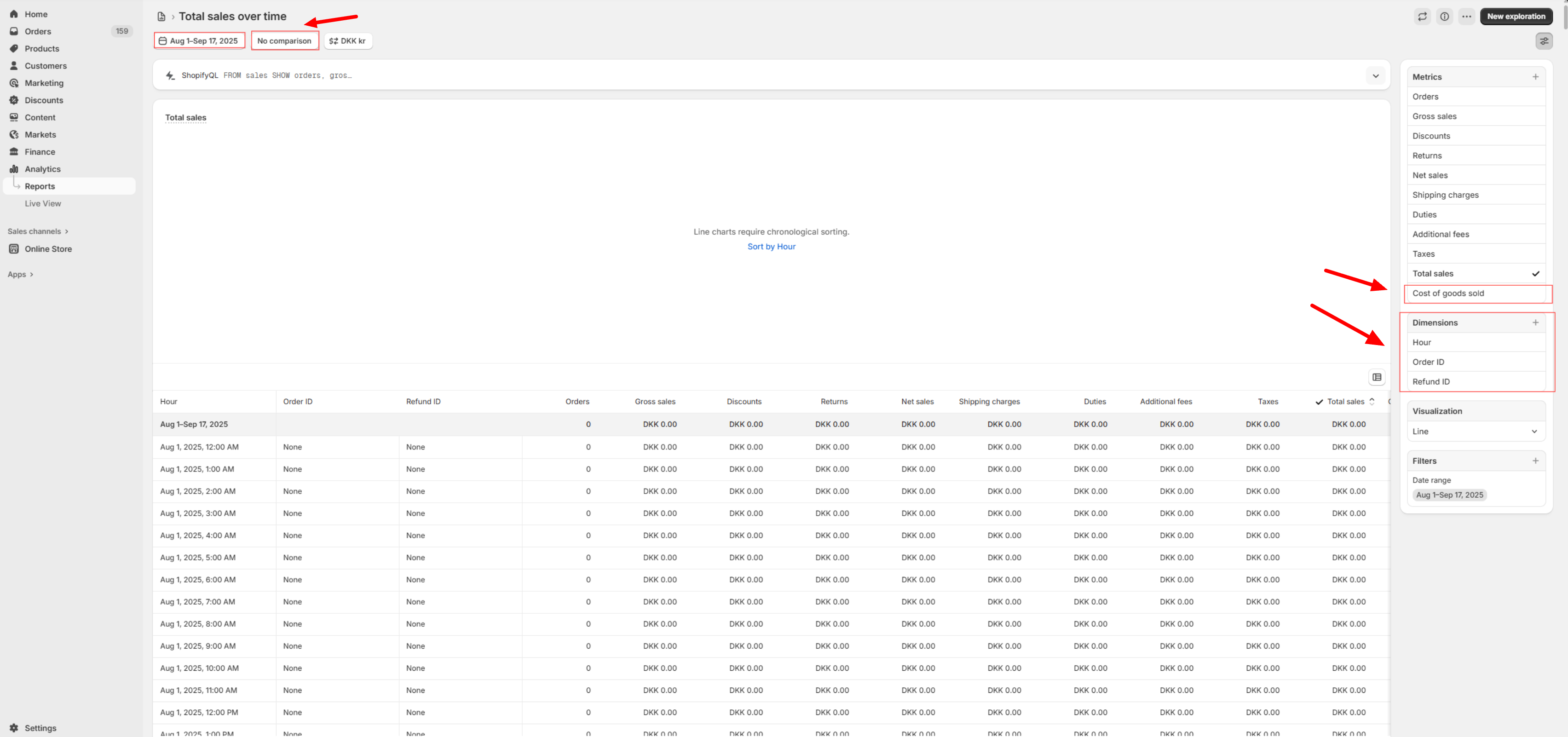
Task: Add a filter with the plus icon
Action: 1535,461
